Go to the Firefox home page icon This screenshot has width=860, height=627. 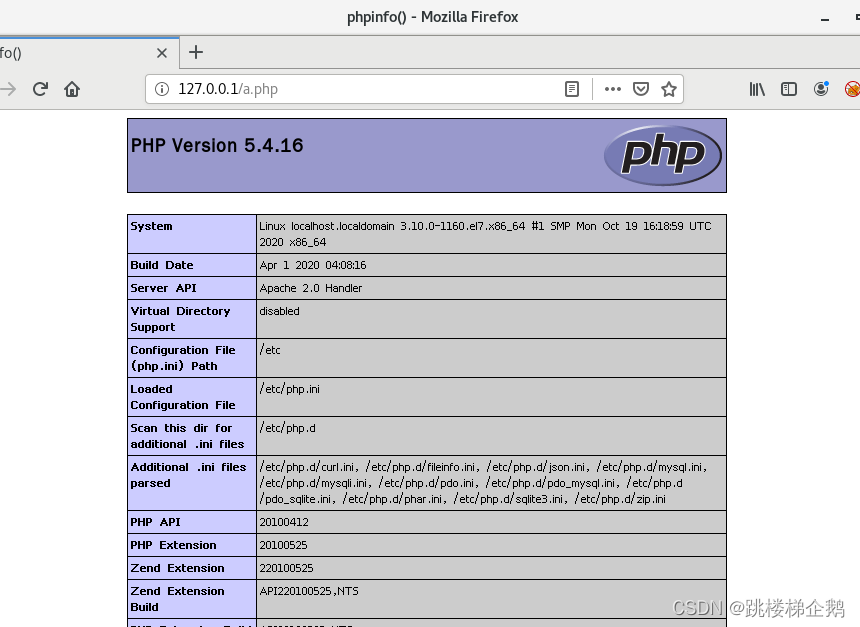(x=72, y=89)
